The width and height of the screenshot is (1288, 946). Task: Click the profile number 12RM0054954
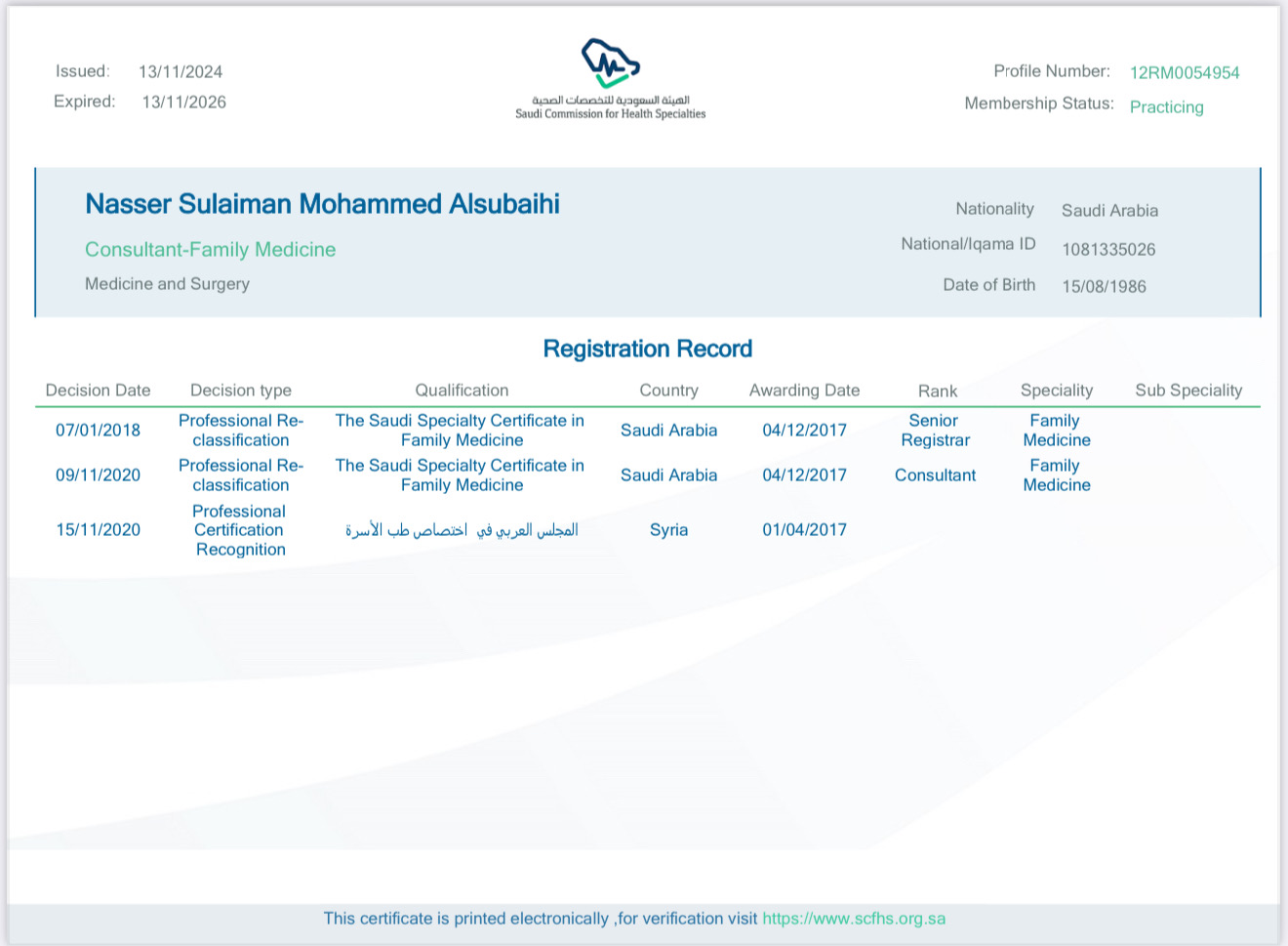pos(1184,73)
